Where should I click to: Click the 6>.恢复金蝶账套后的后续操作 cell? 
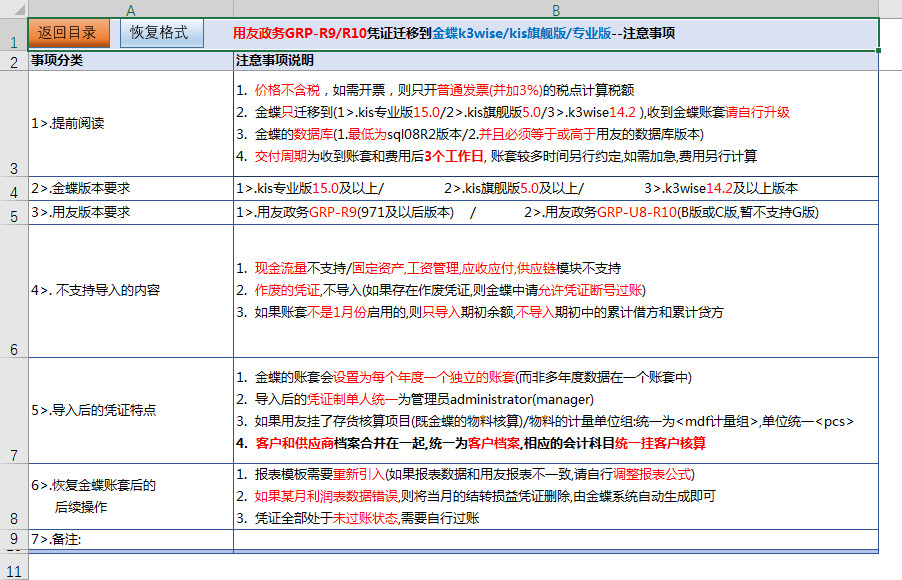click(x=131, y=496)
